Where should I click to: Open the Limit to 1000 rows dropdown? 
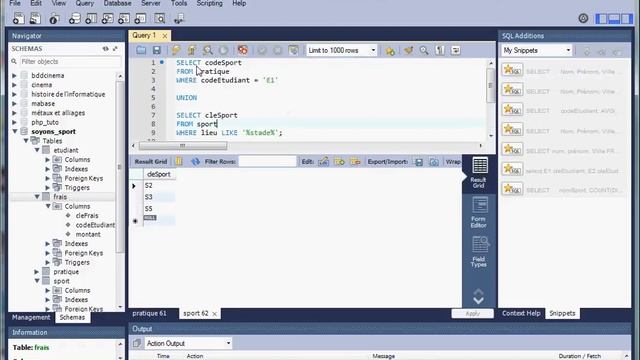click(x=342, y=50)
